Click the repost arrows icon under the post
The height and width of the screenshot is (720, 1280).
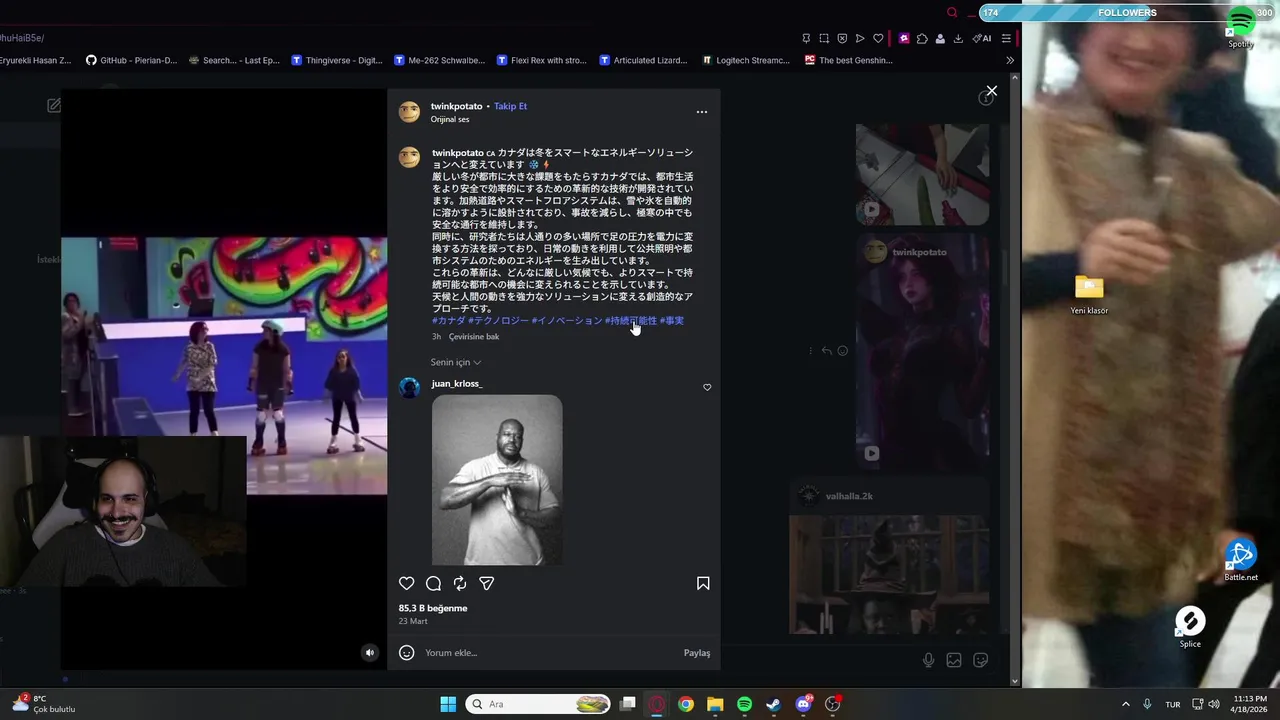[x=460, y=583]
